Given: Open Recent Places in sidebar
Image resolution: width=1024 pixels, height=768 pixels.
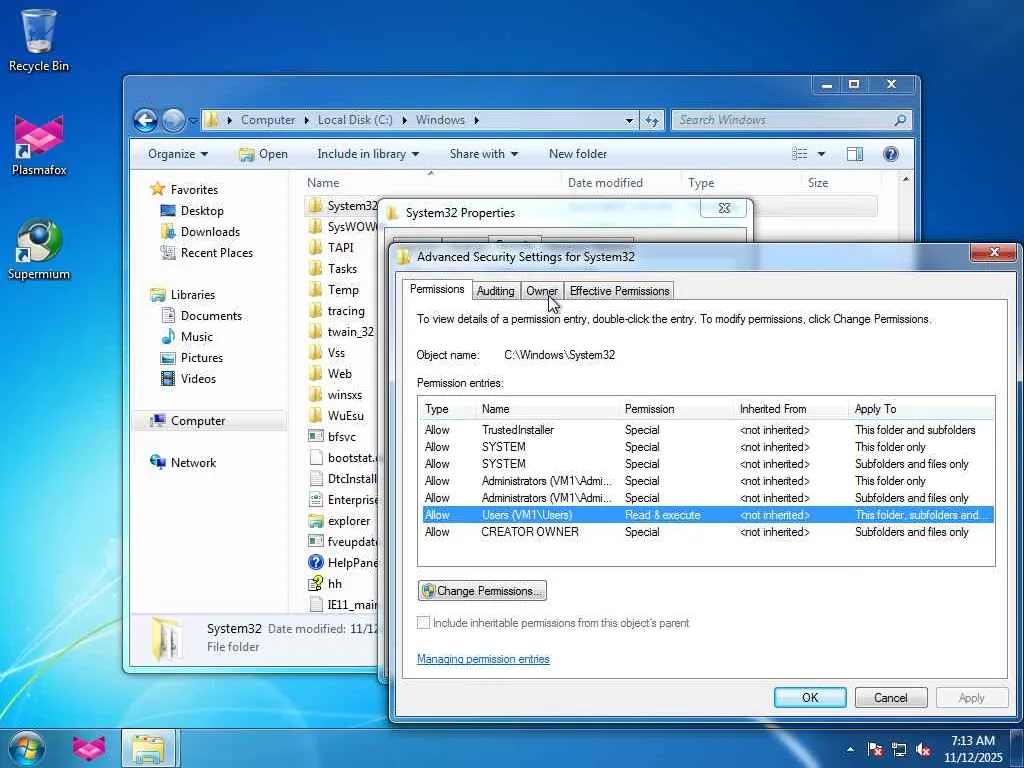Looking at the screenshot, I should [x=216, y=253].
